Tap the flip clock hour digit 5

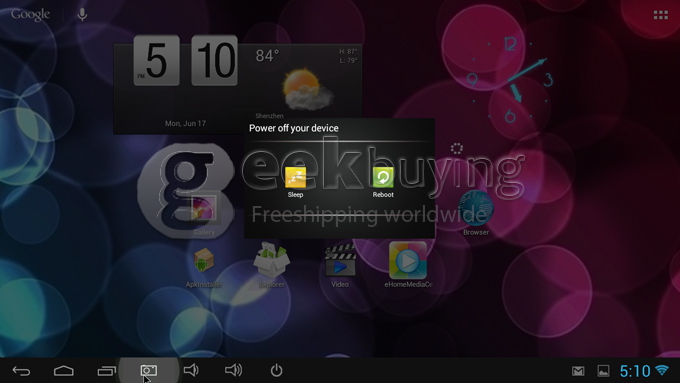(x=157, y=60)
